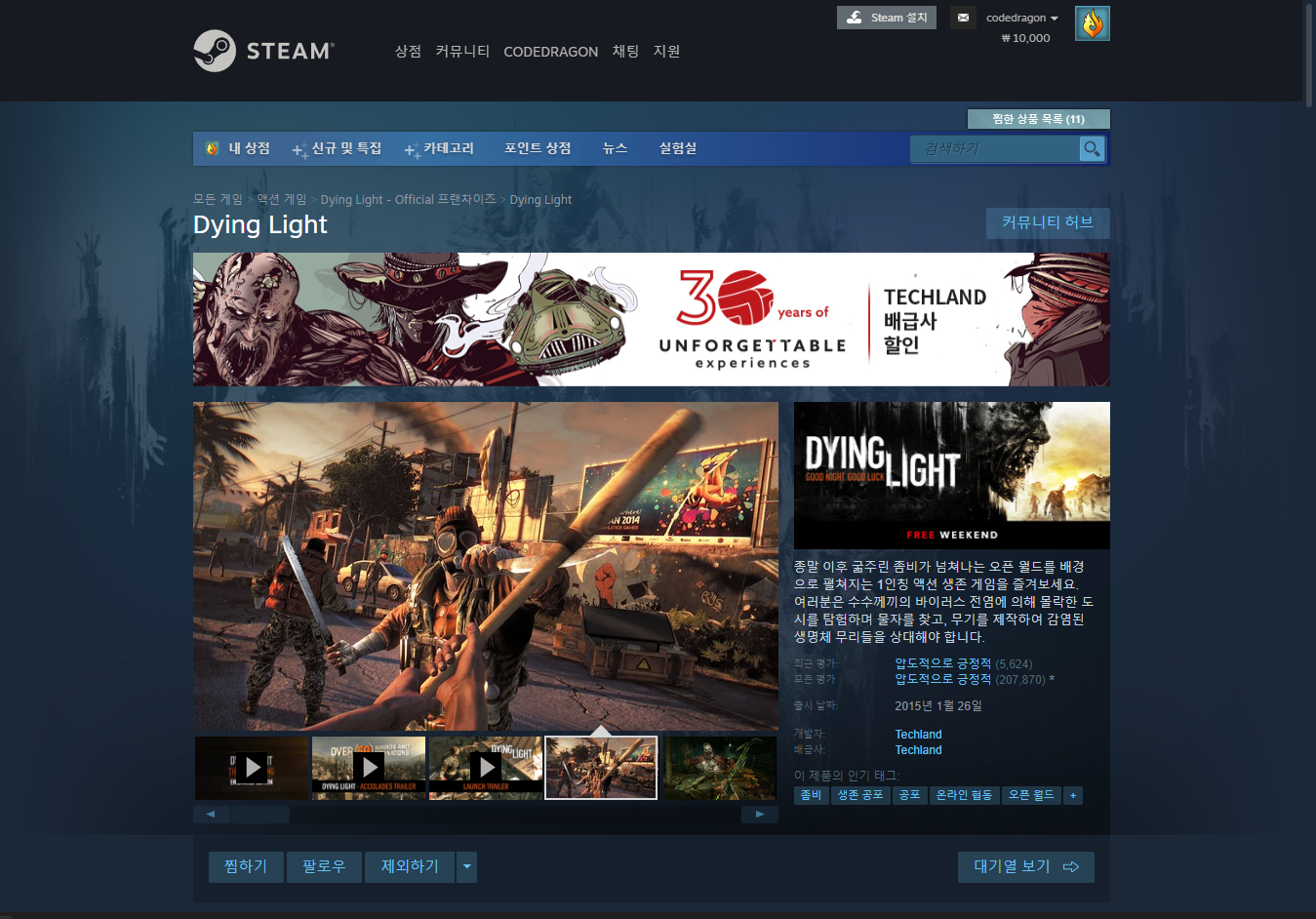The height and width of the screenshot is (919, 1316).
Task: Select the 공포 tag
Action: click(x=909, y=795)
